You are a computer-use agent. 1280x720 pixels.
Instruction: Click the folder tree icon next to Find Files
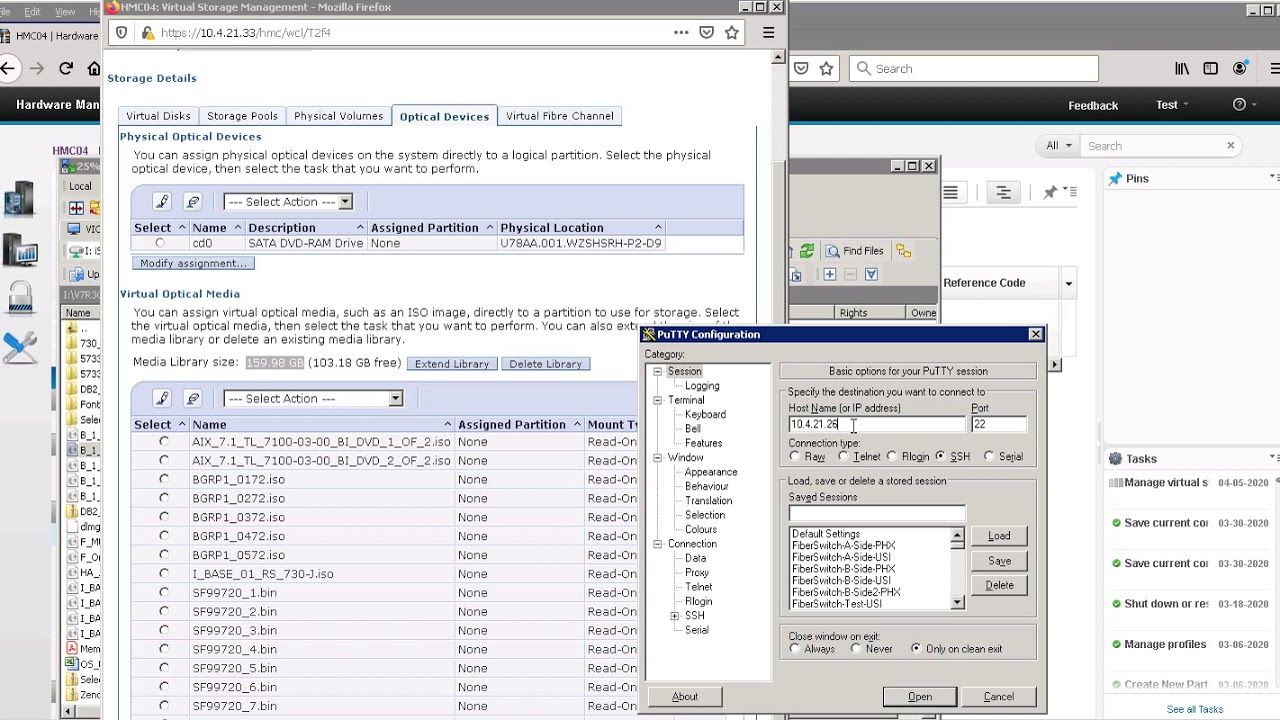(903, 251)
